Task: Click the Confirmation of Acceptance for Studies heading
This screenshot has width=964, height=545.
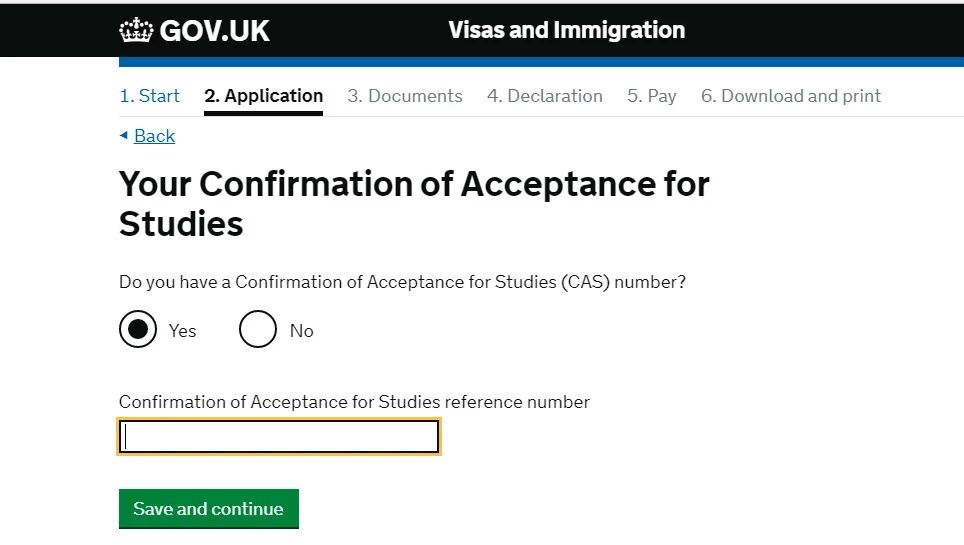Action: 414,203
